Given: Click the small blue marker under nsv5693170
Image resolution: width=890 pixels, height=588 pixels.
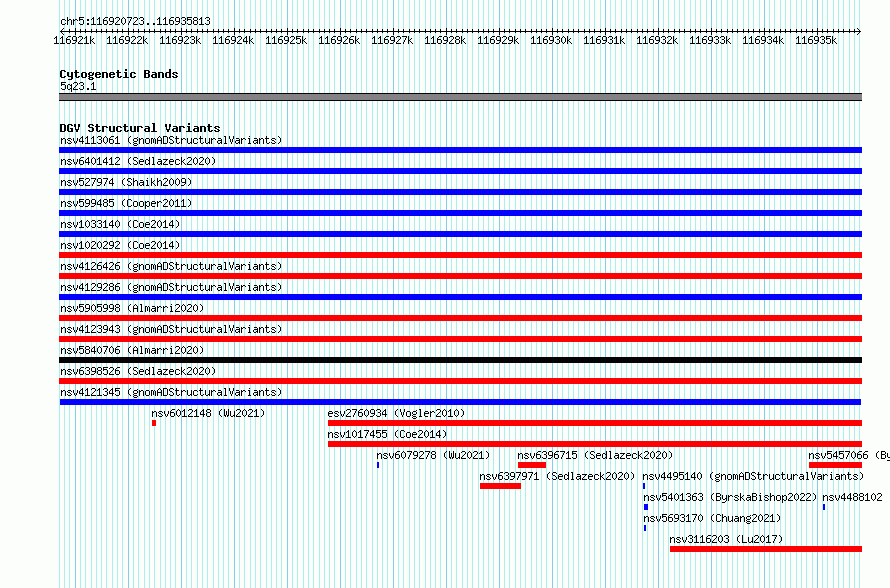Looking at the screenshot, I should tap(645, 528).
